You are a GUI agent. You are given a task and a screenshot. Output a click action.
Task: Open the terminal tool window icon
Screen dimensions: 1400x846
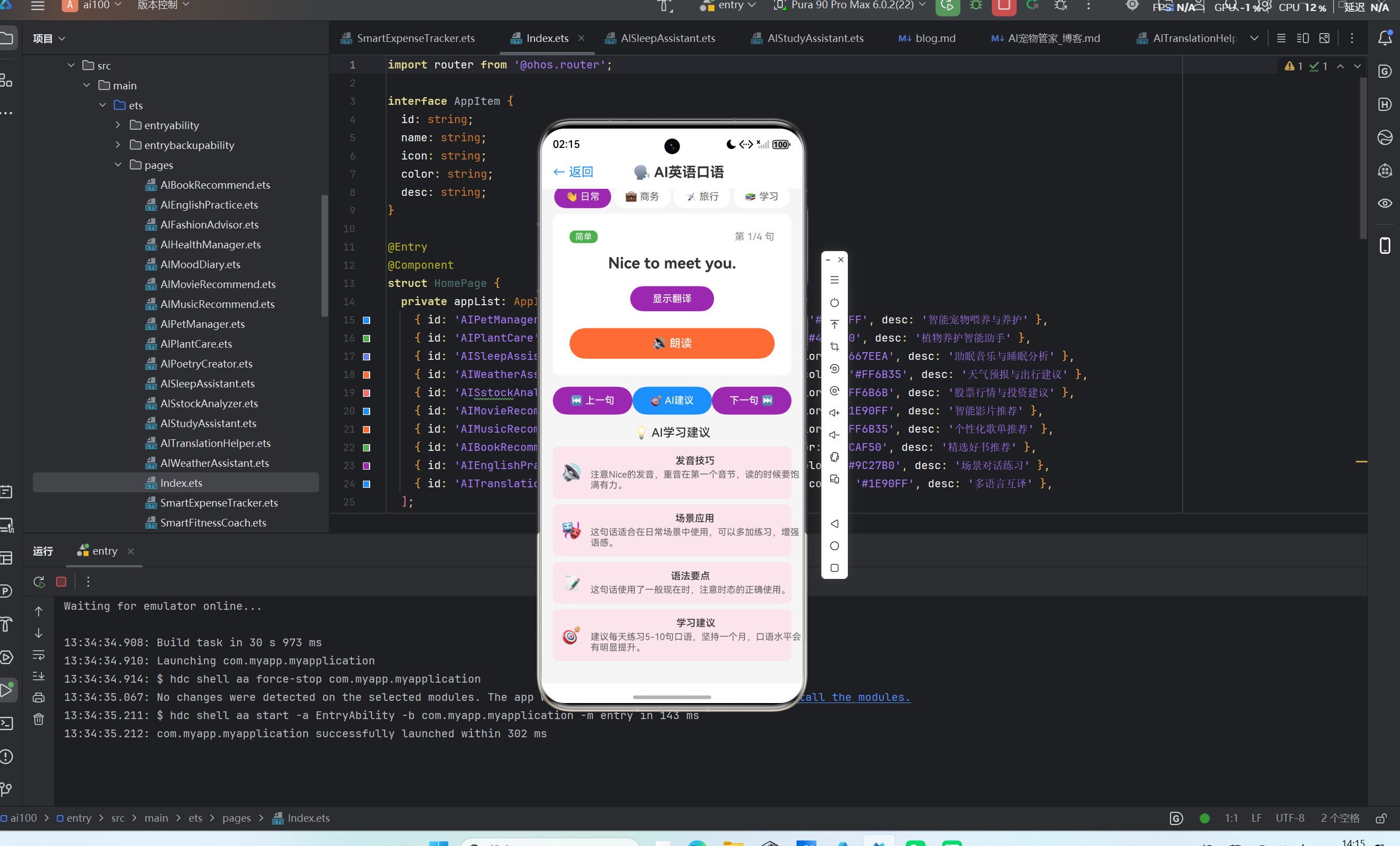pyautogui.click(x=6, y=723)
